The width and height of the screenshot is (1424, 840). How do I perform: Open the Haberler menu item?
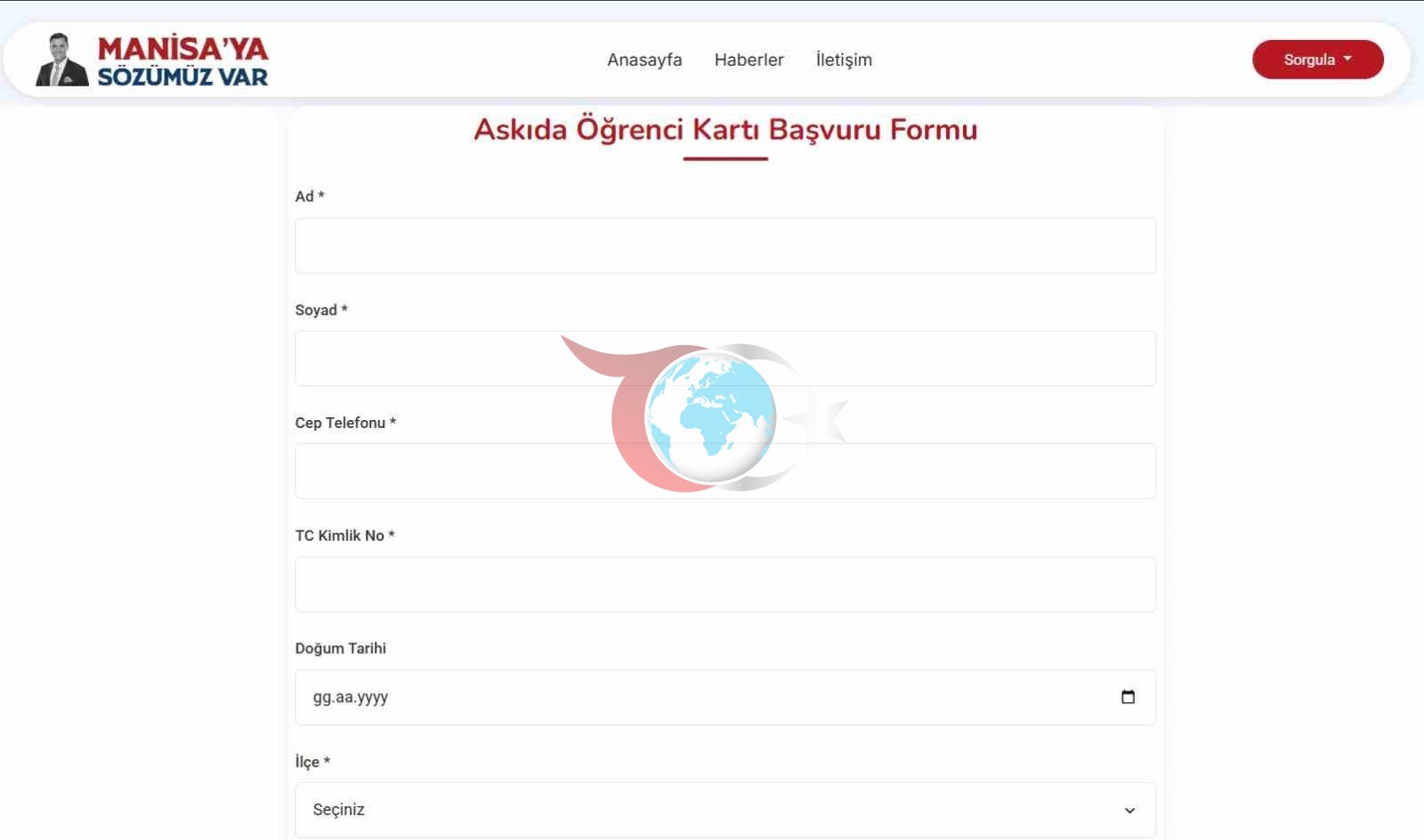(748, 60)
